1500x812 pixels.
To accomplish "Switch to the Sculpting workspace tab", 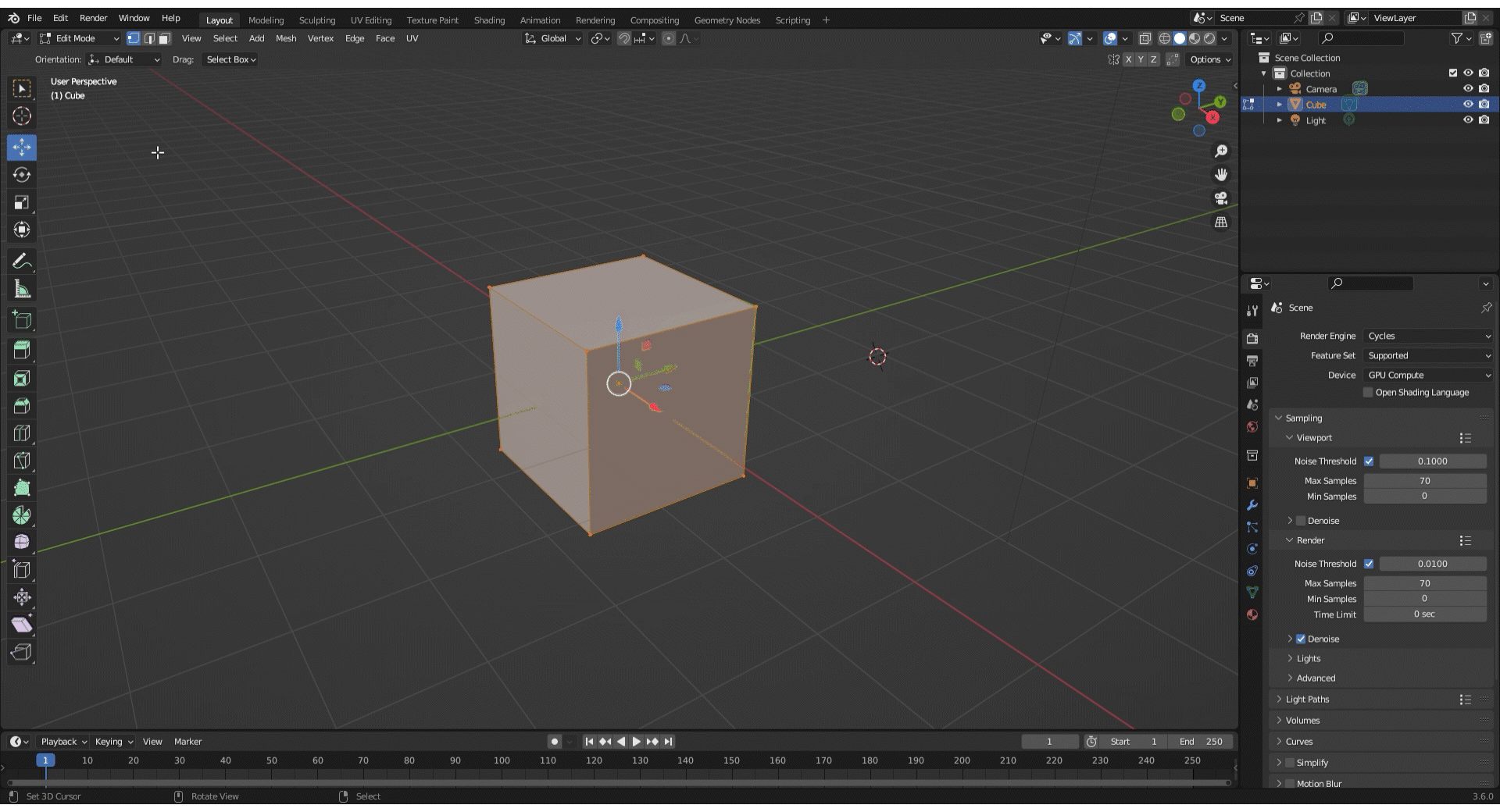I will [x=316, y=20].
